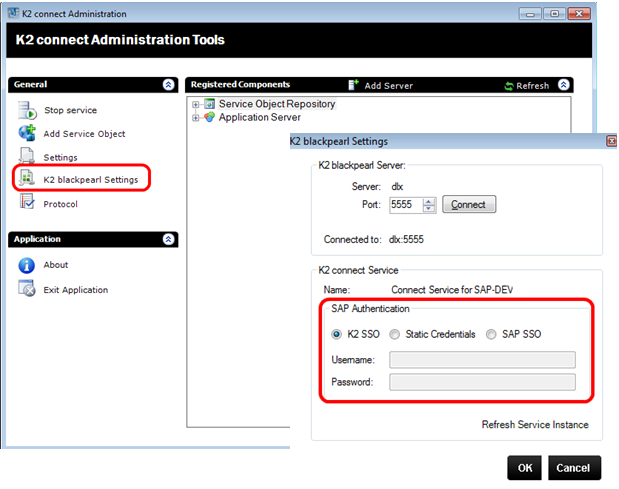Open K2 blackpearl Settings
Screen dimensions: 619x489
[x=91, y=180]
